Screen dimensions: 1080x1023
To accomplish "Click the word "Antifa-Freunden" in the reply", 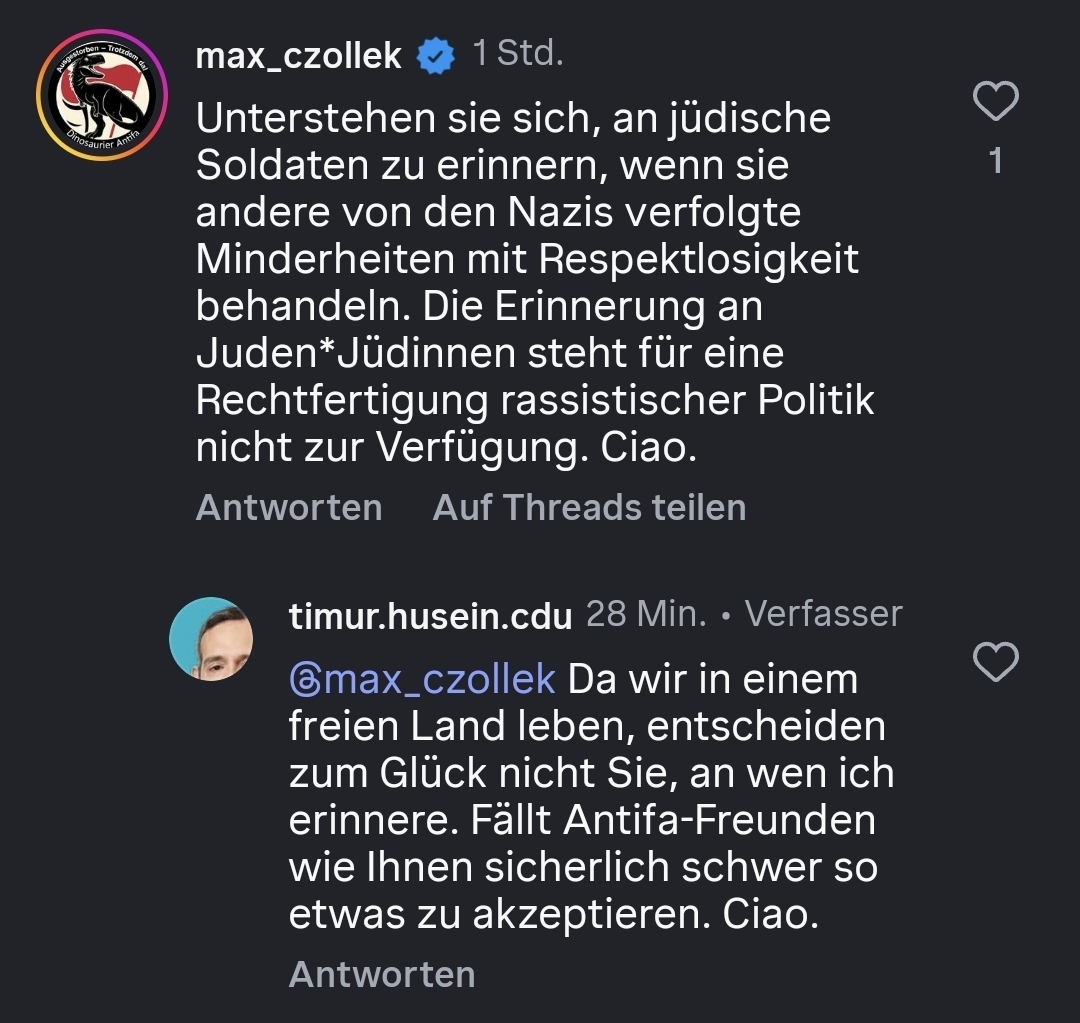I will [x=719, y=820].
